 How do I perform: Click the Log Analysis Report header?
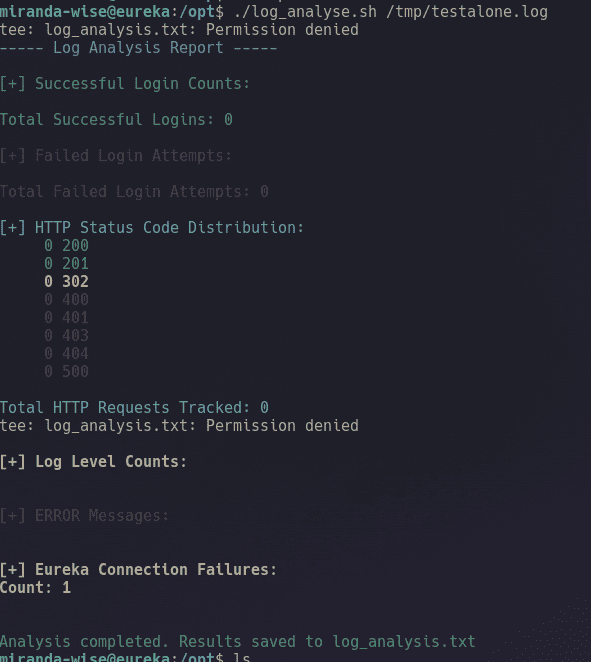(138, 48)
